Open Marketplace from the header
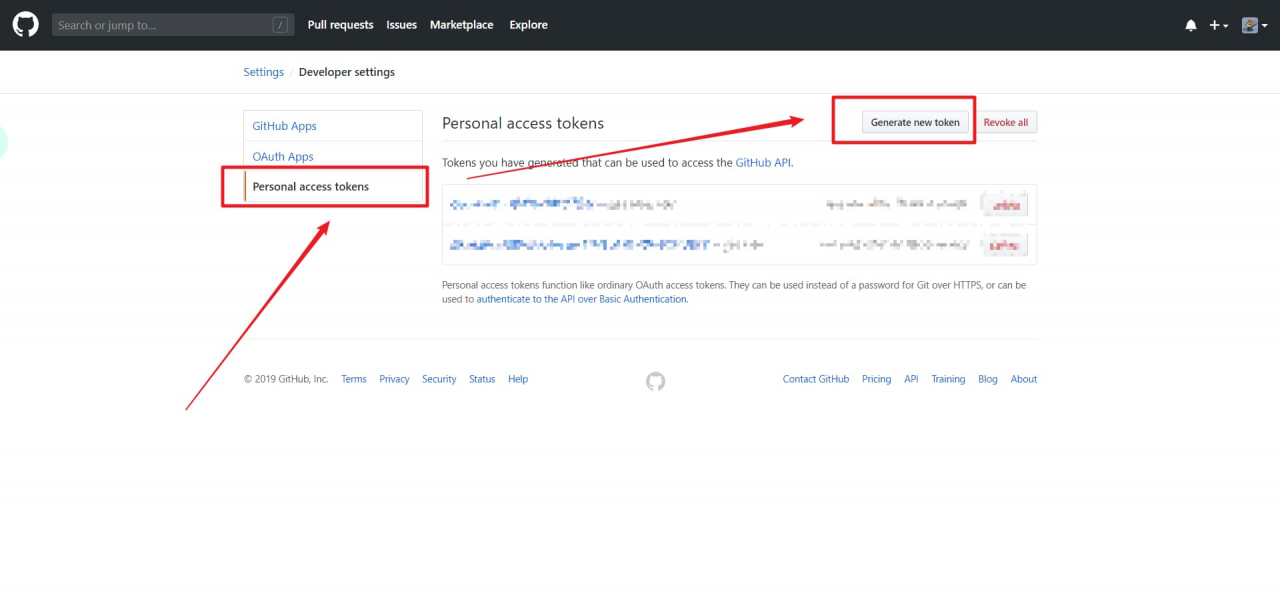This screenshot has width=1280, height=613. 461,25
